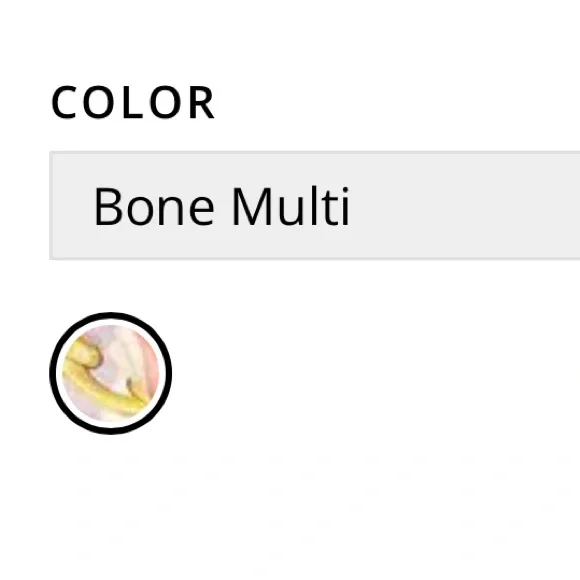Click the word 'Bone' in the color box
Screen dimensions: 580x580
point(154,206)
